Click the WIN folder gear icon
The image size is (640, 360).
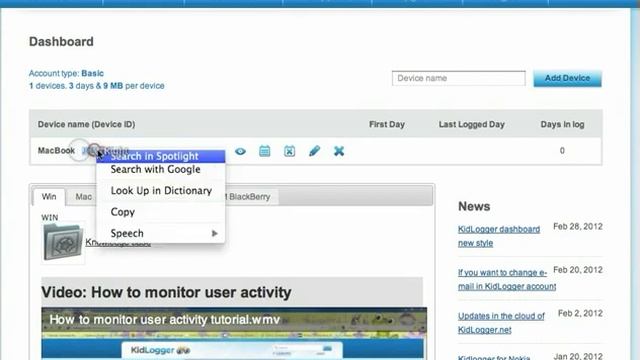[63, 242]
